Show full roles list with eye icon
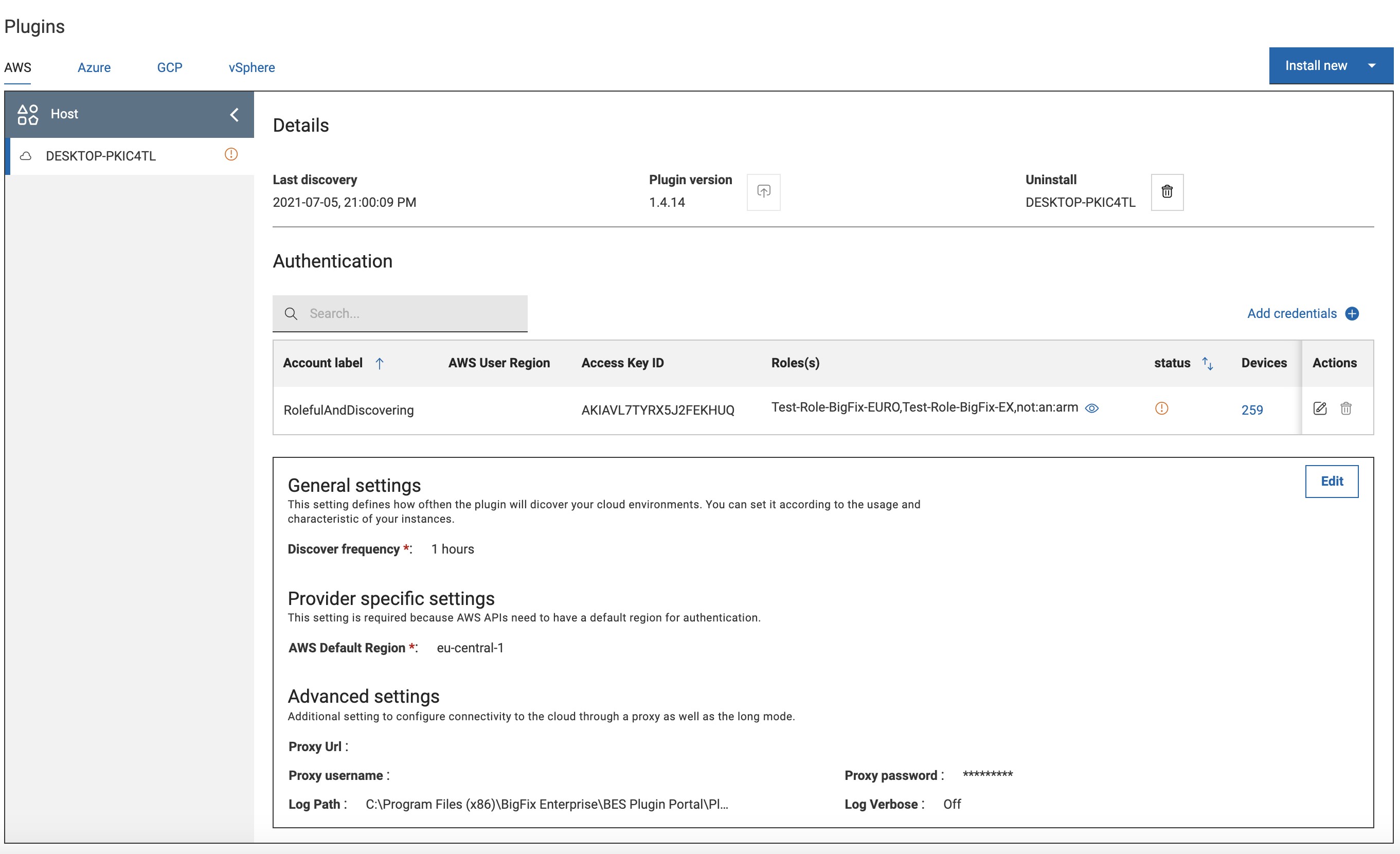The height and width of the screenshot is (854, 1400). pos(1091,408)
